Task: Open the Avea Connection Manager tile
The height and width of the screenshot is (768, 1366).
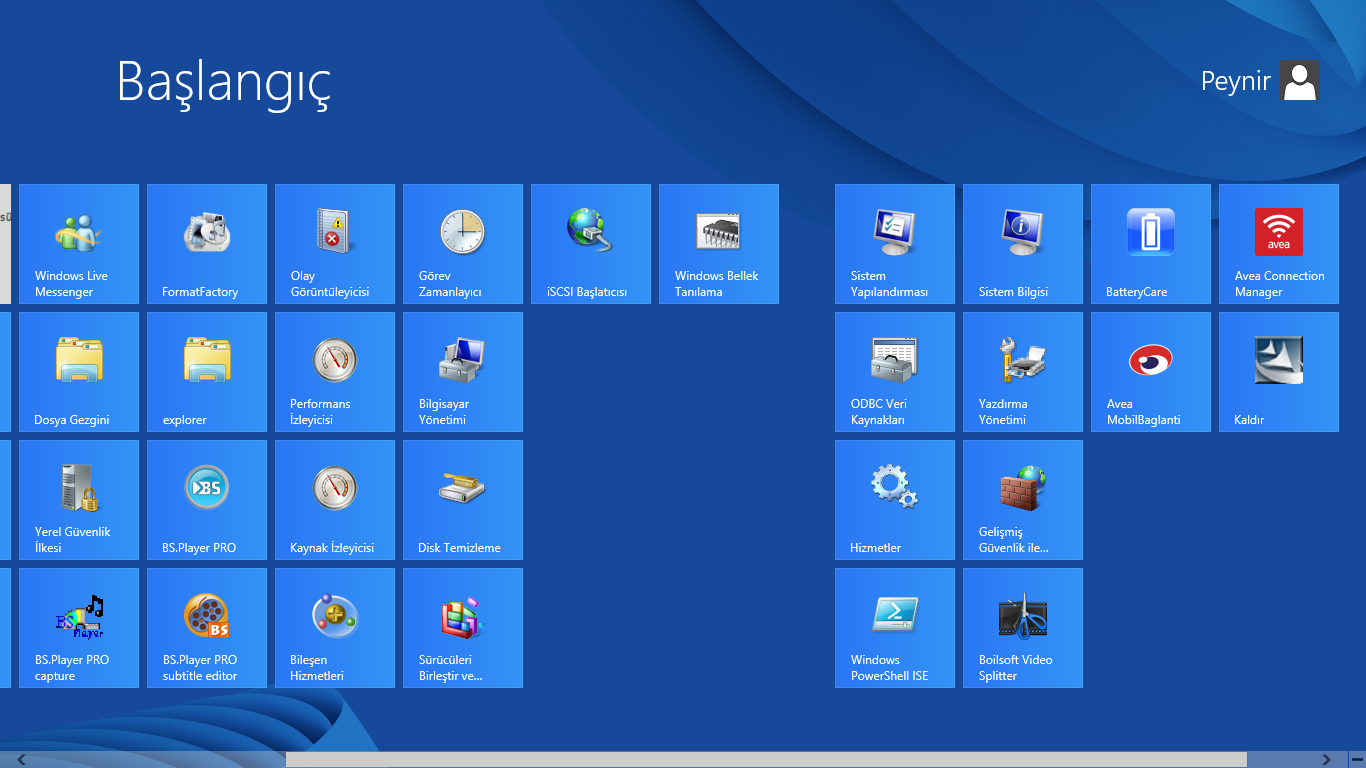Action: pyautogui.click(x=1279, y=244)
